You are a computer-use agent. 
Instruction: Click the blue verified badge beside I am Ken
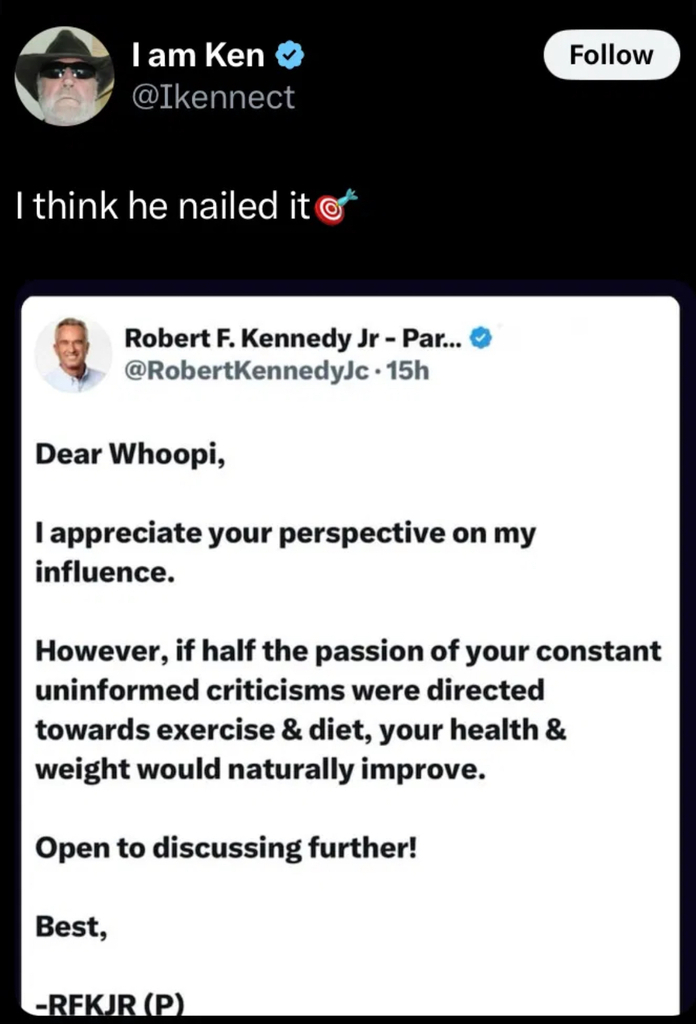288,57
